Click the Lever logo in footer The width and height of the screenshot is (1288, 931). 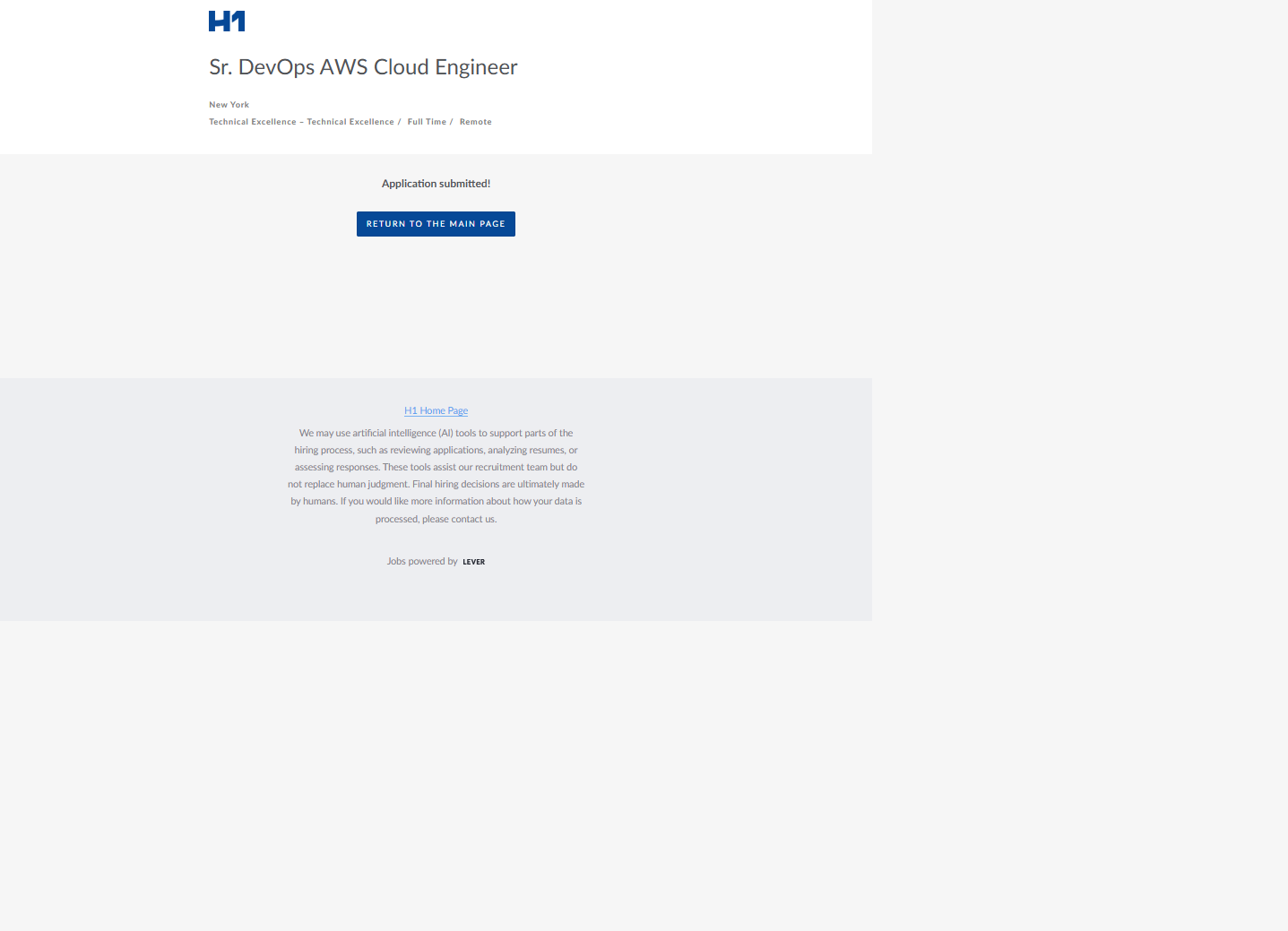pyautogui.click(x=473, y=562)
